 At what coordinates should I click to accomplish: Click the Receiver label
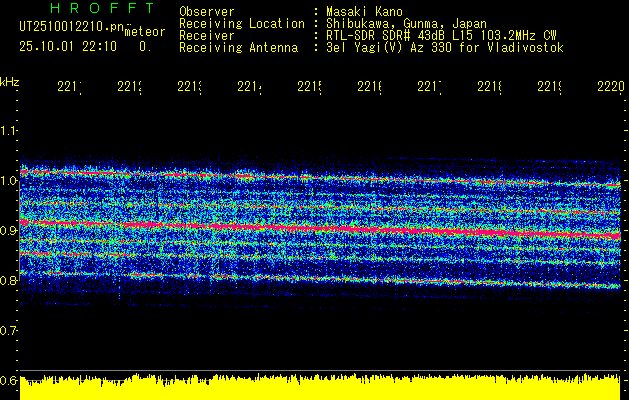point(207,36)
